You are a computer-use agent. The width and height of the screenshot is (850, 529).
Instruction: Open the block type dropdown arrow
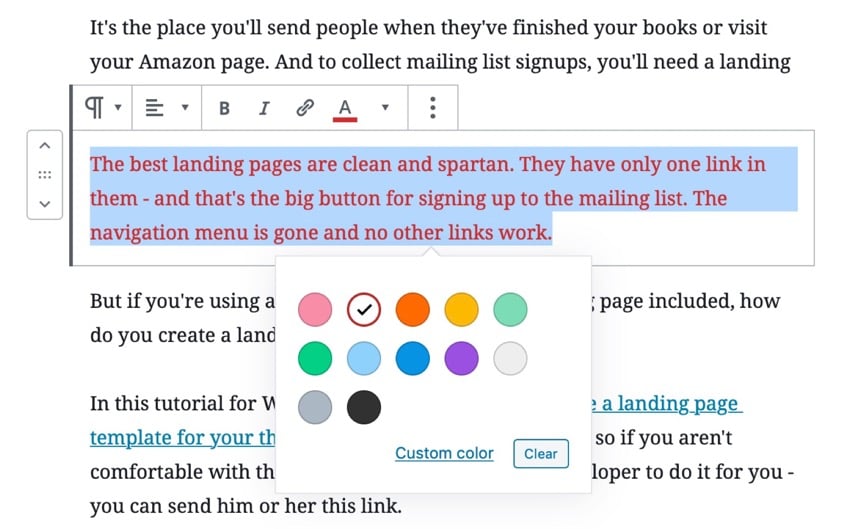point(118,107)
